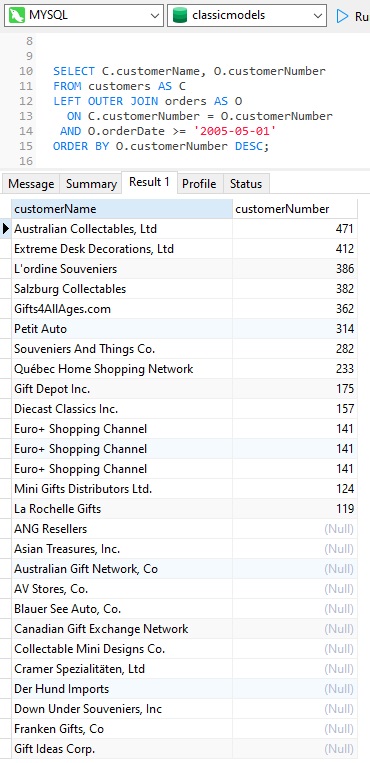Select the ANG Resellers cell
Image resolution: width=370 pixels, height=763 pixels.
point(122,528)
